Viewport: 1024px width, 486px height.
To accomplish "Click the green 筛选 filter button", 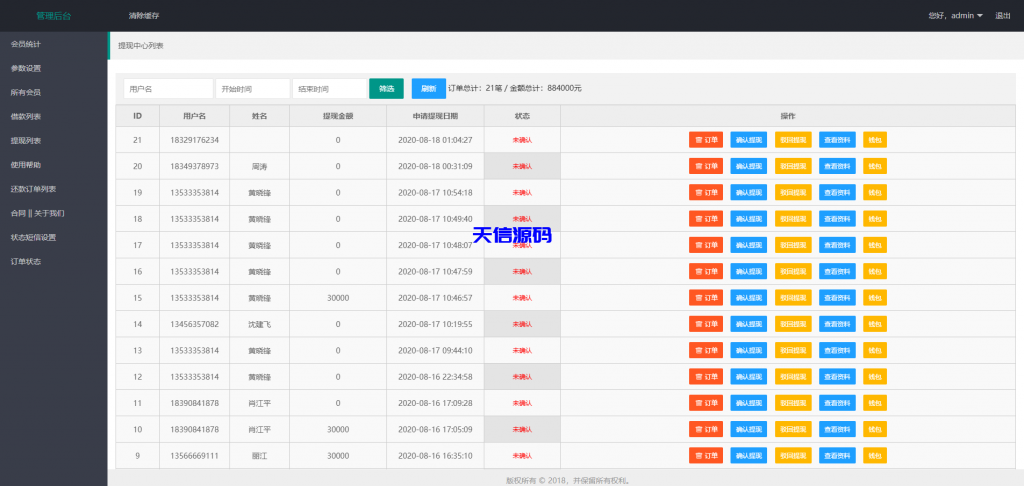I will [387, 88].
